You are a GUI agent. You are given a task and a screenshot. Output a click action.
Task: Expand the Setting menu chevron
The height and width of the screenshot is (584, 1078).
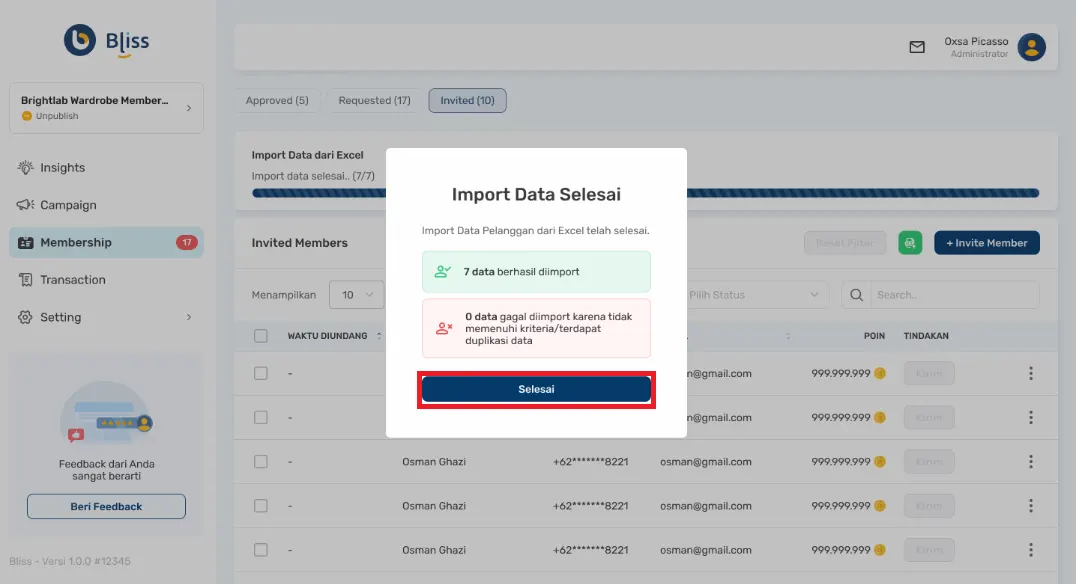[x=189, y=317]
